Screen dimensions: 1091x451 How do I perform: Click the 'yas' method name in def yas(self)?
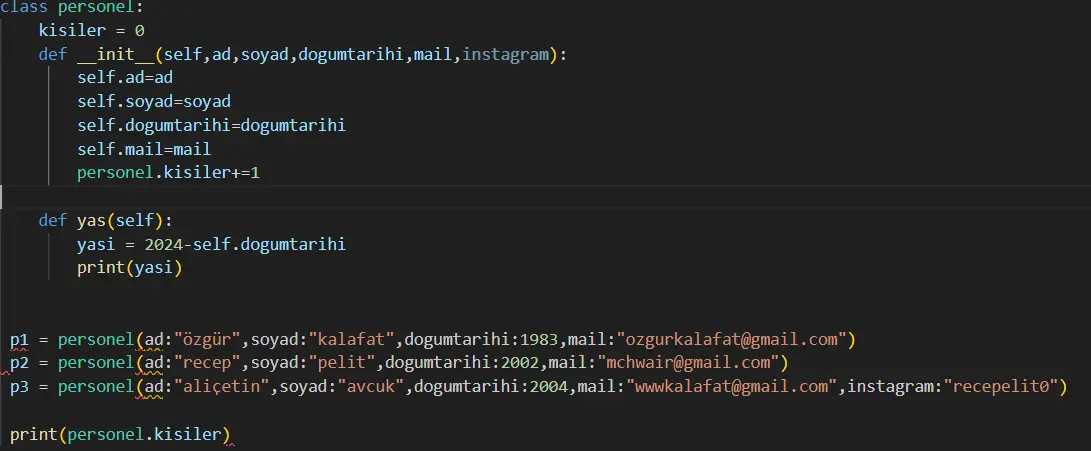pos(91,221)
